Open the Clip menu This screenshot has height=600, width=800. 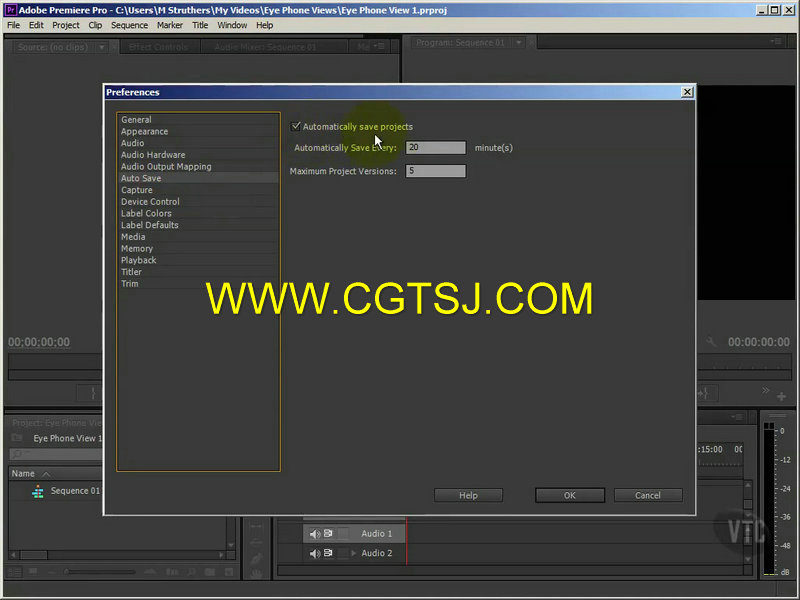(x=95, y=25)
